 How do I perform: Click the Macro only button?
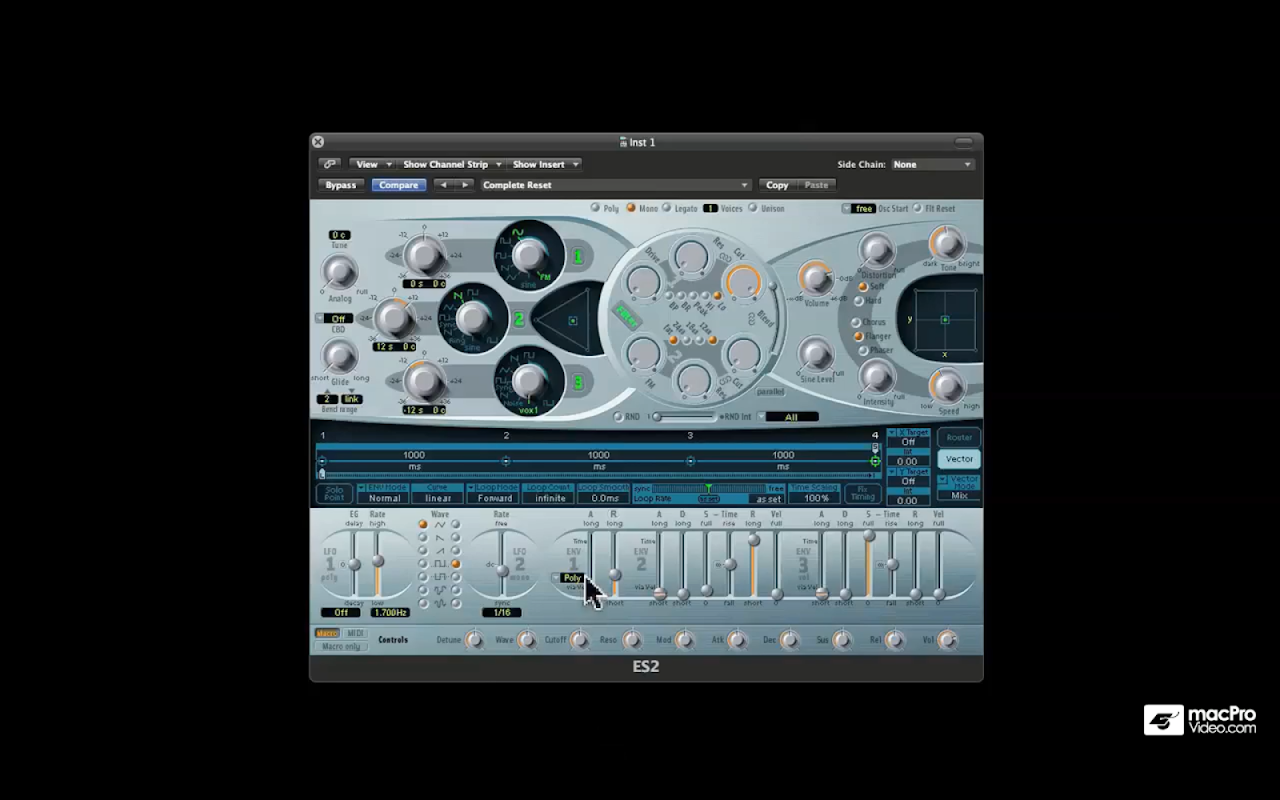click(x=341, y=646)
